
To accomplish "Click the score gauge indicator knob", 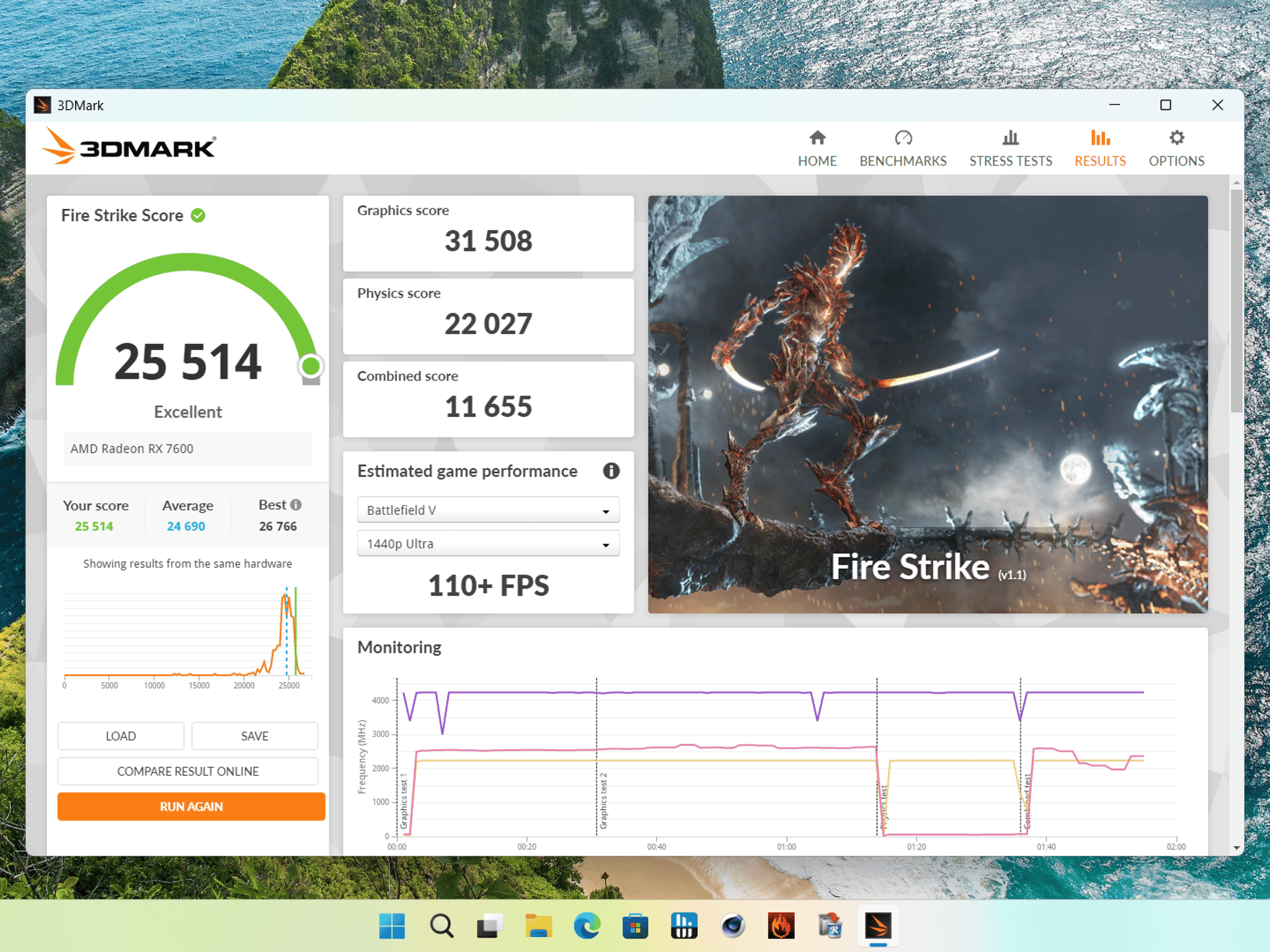I will click(311, 366).
